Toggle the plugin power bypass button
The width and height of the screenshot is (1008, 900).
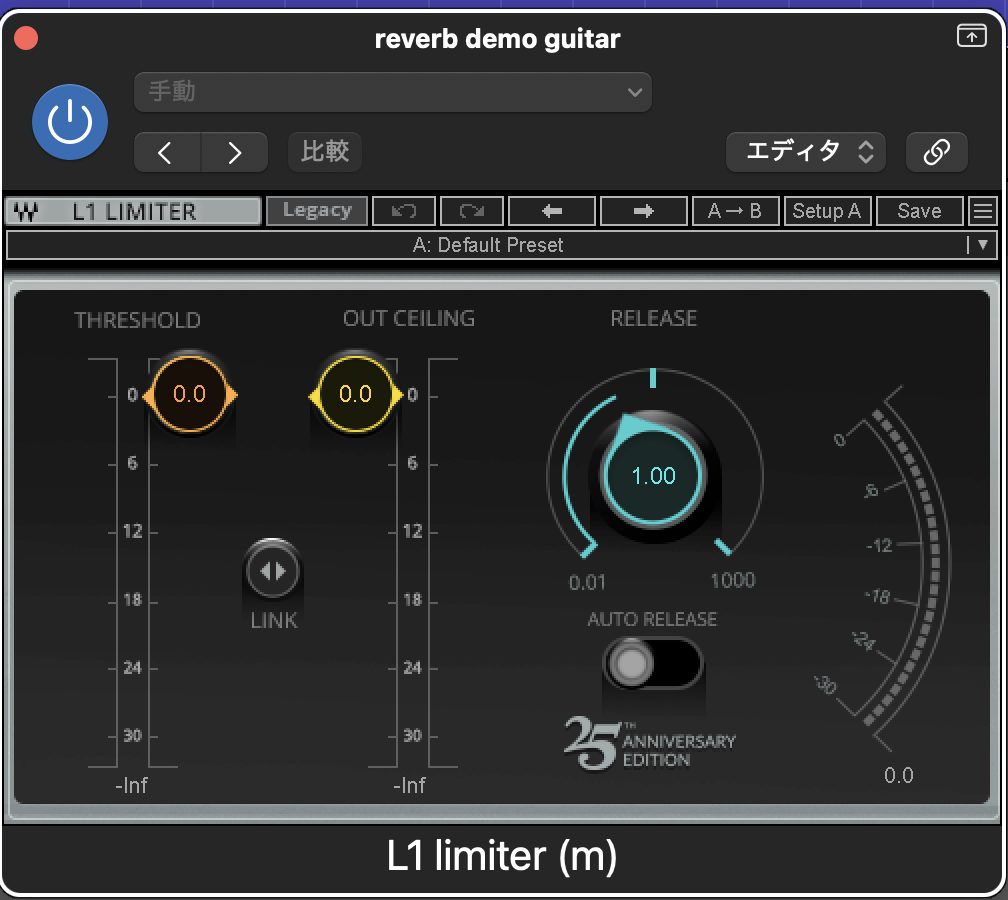click(x=69, y=122)
